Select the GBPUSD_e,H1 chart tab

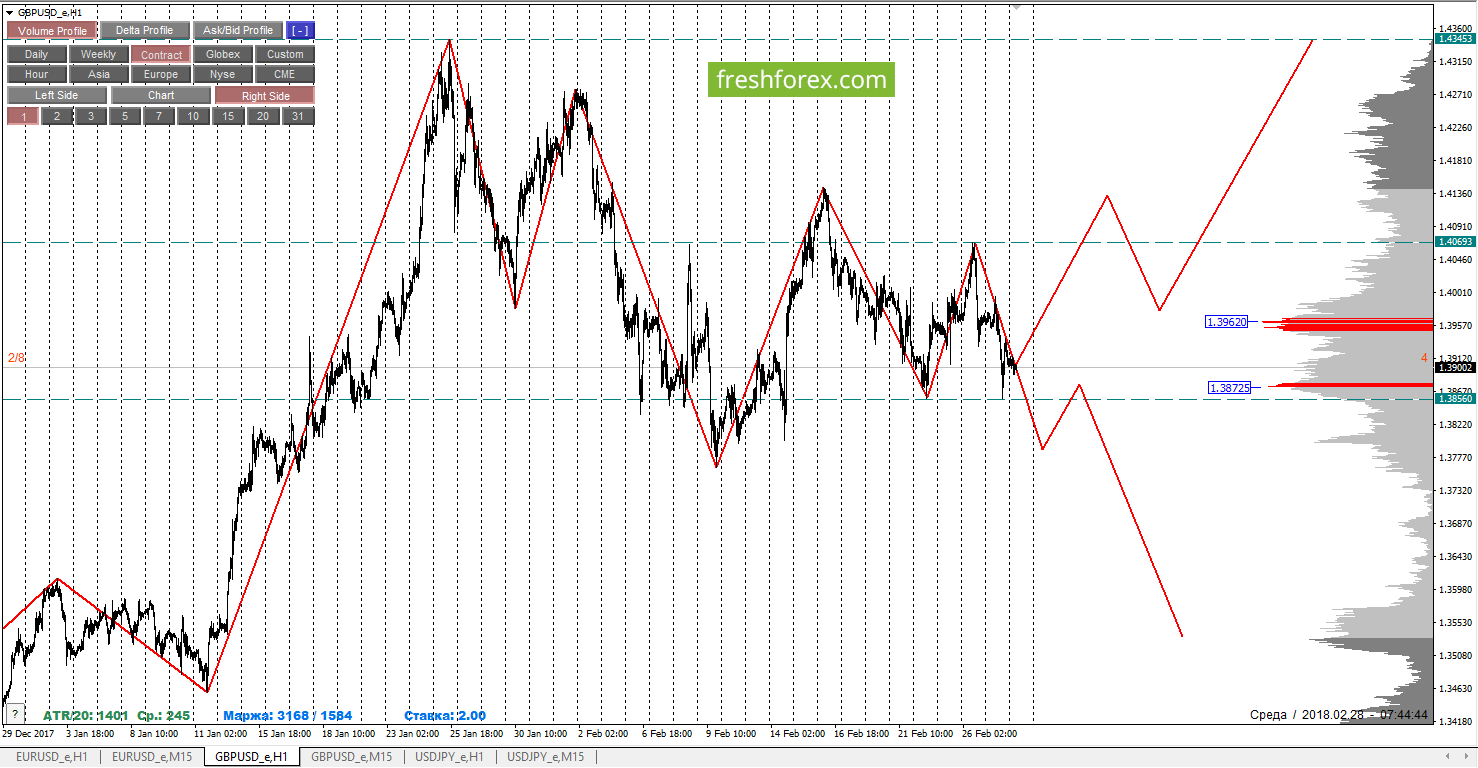pyautogui.click(x=252, y=757)
